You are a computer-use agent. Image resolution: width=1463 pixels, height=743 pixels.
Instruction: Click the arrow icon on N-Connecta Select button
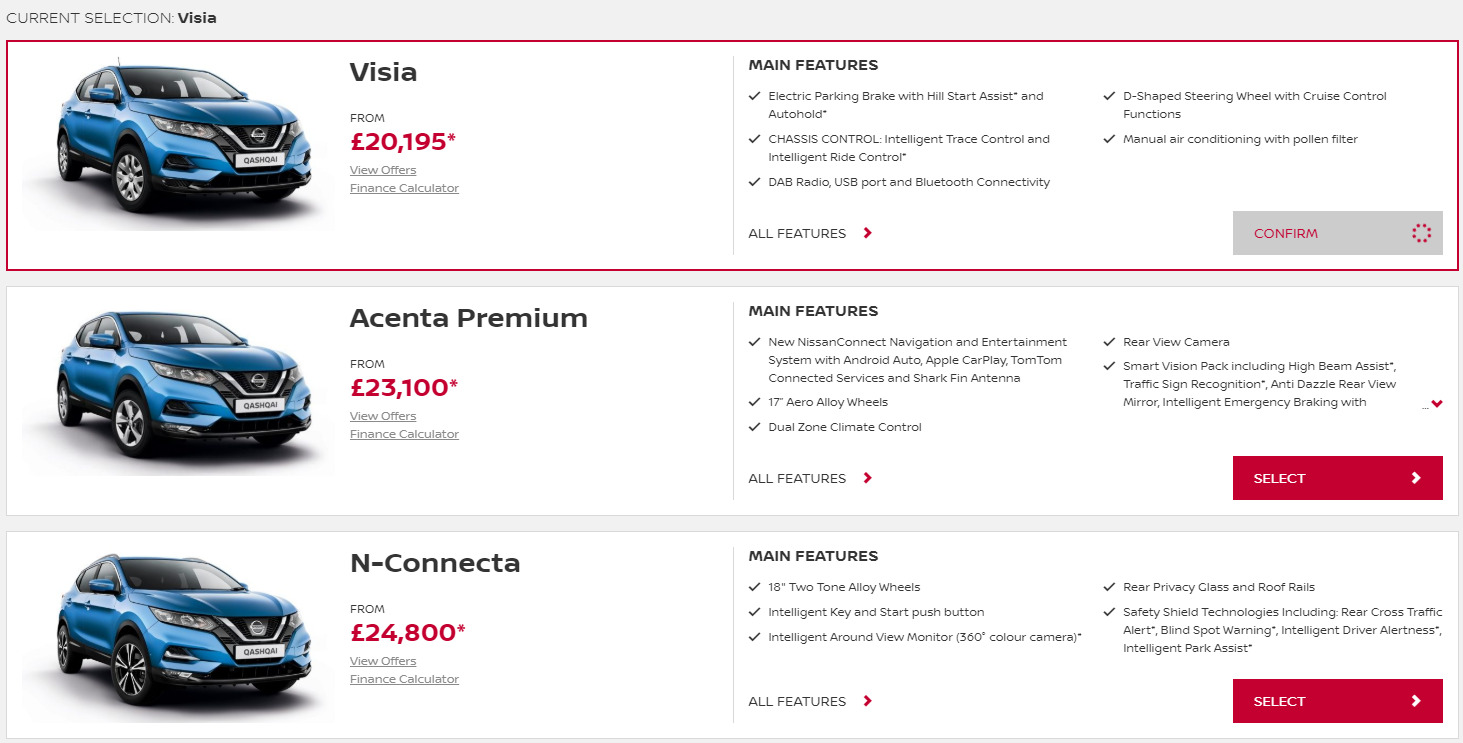pyautogui.click(x=1416, y=701)
